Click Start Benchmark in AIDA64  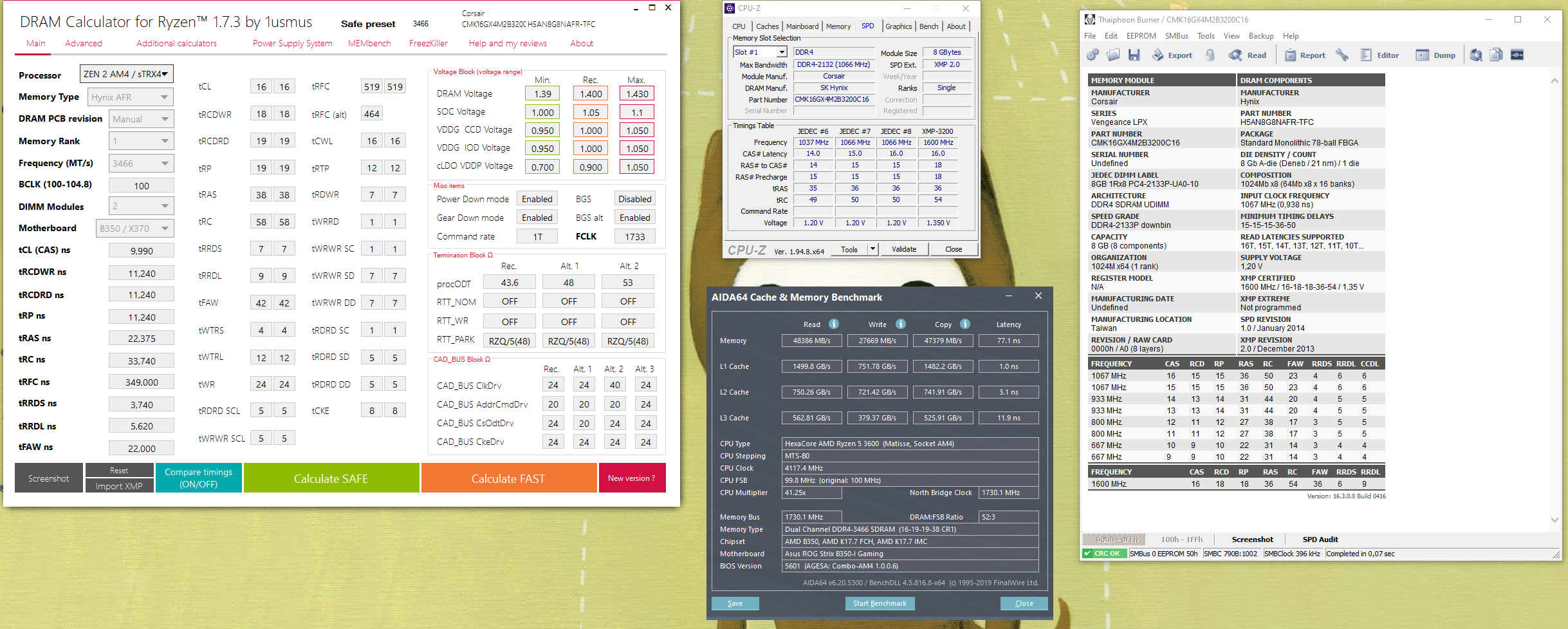[x=880, y=603]
